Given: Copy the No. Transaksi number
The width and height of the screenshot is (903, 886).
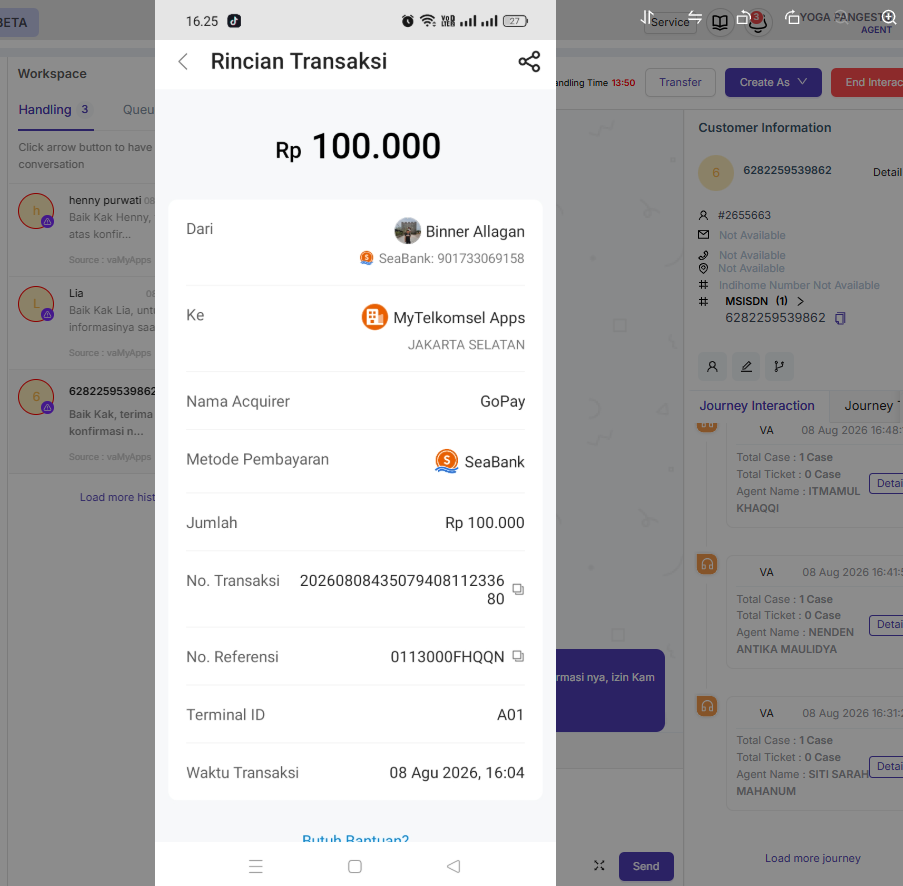Looking at the screenshot, I should [518, 589].
